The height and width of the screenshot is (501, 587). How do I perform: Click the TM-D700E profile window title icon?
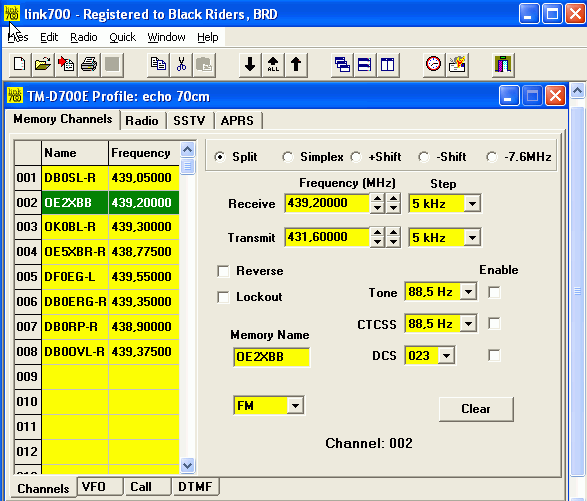tap(15, 95)
